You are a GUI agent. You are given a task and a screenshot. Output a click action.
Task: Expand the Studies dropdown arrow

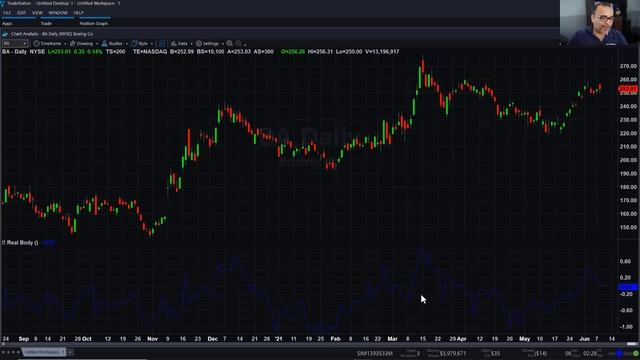[x=127, y=44]
